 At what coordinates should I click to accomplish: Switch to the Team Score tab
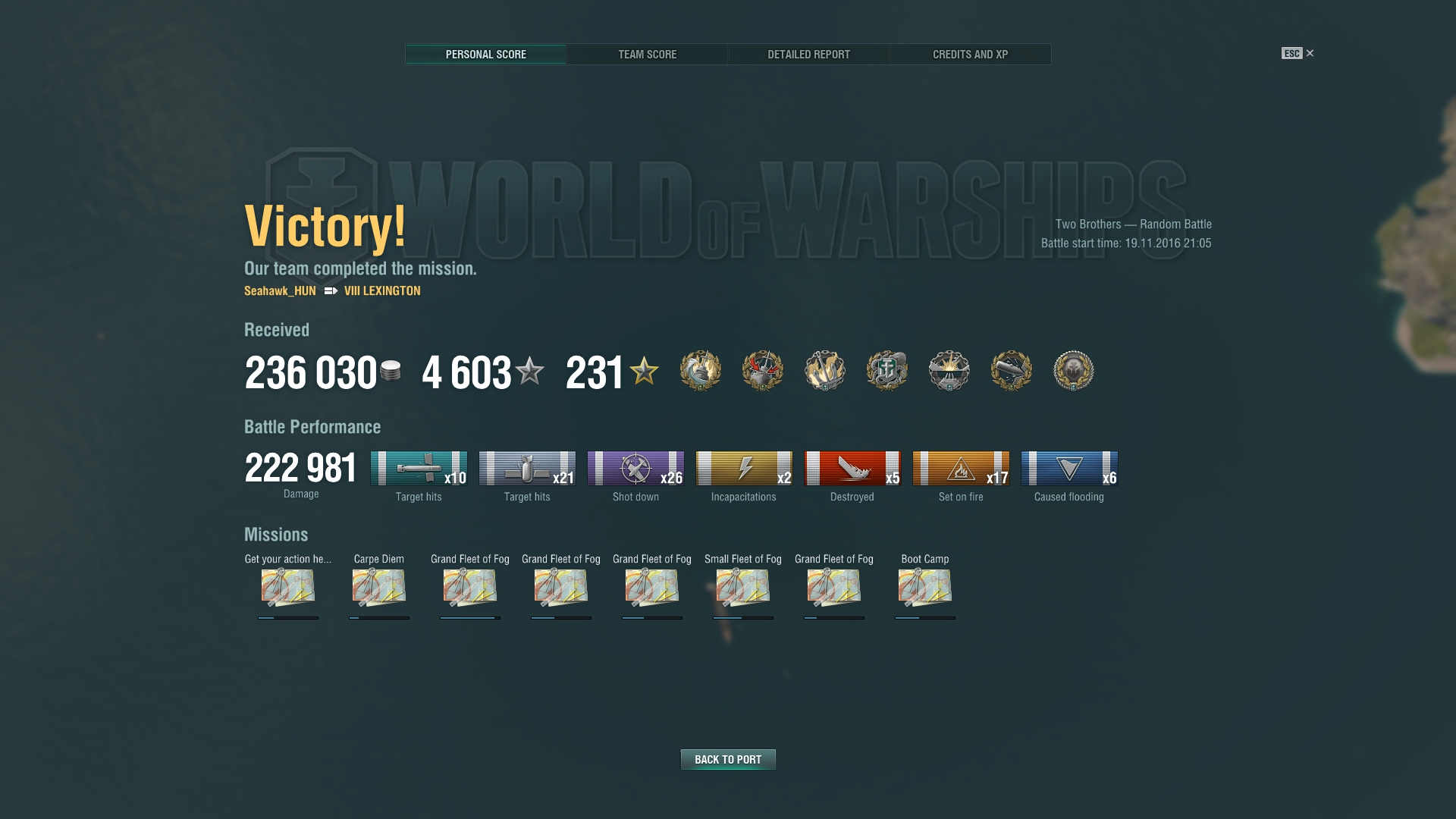(x=647, y=55)
